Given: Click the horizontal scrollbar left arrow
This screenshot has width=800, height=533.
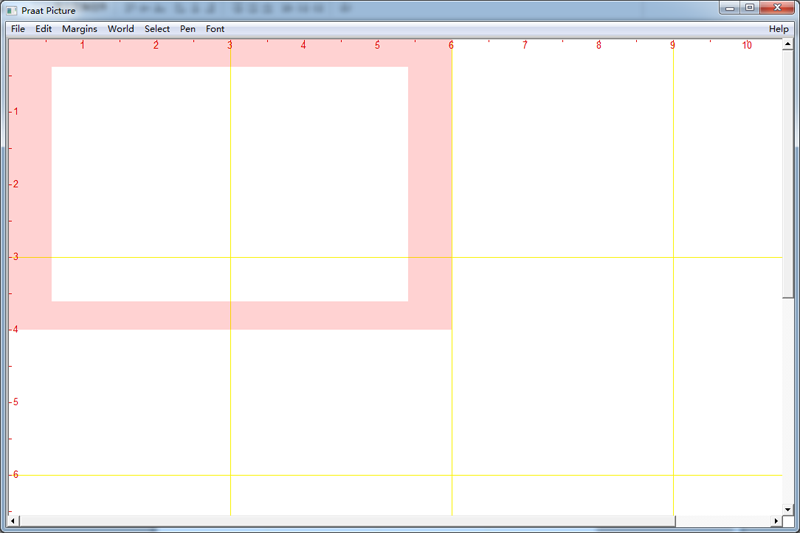Looking at the screenshot, I should tap(13, 521).
